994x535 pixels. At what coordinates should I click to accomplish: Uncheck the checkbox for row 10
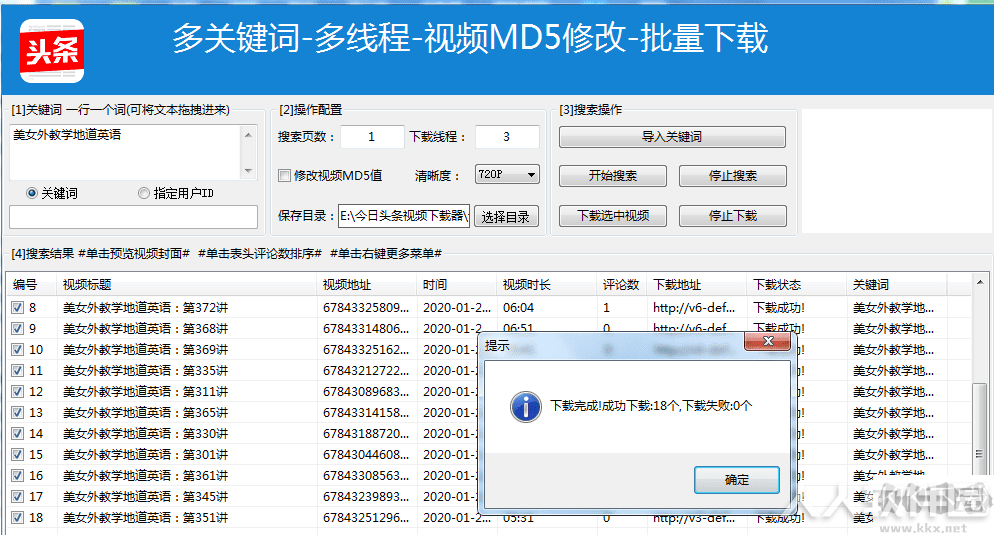[17, 350]
